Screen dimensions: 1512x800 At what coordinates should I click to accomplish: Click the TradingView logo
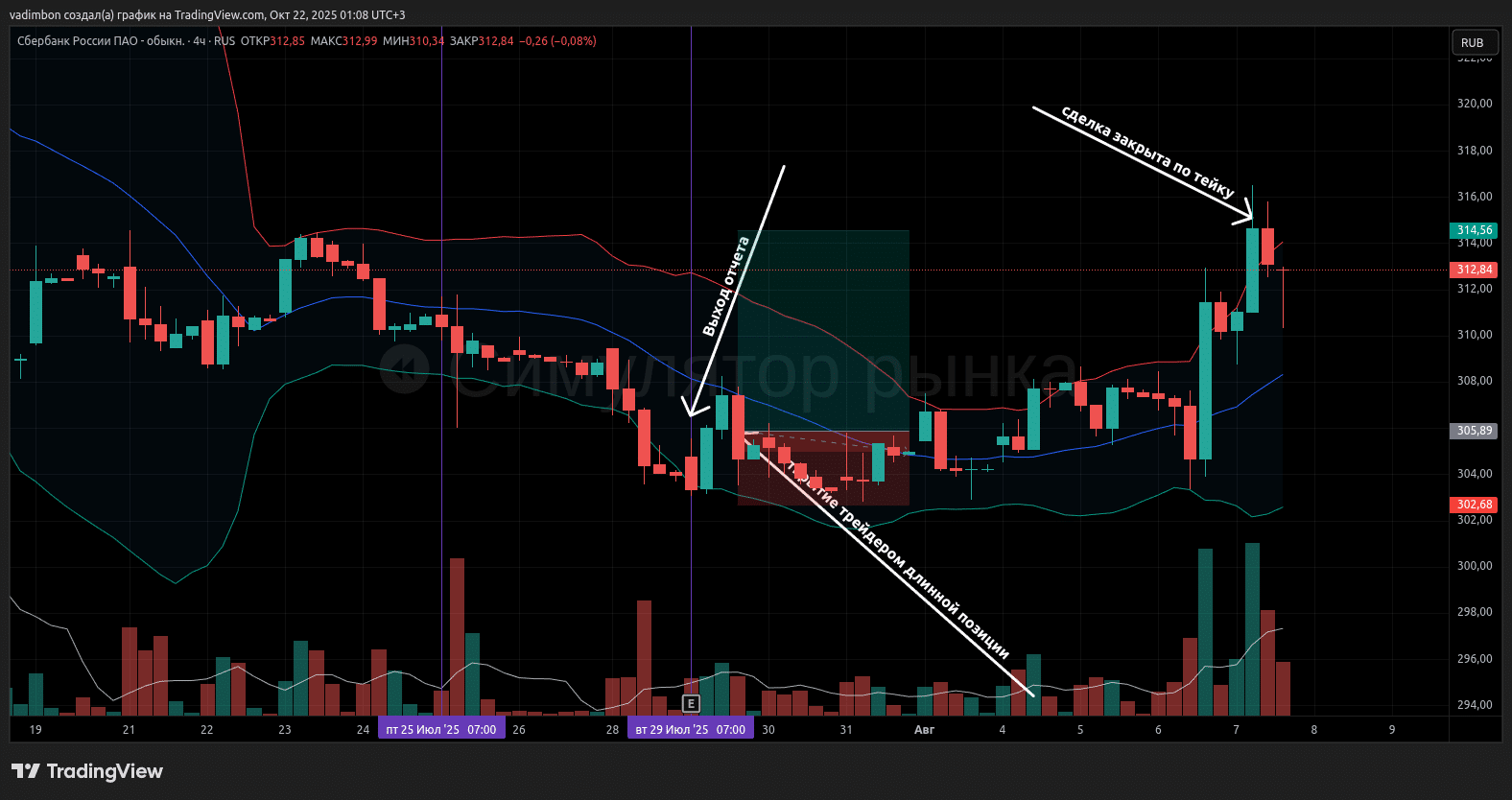(87, 771)
